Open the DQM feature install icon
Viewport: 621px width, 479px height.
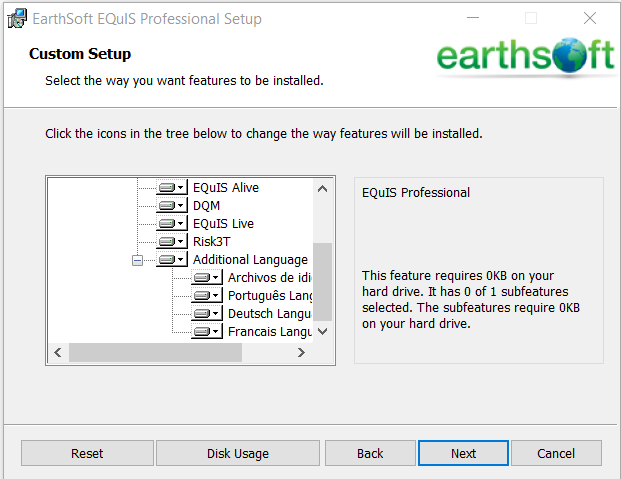pos(172,206)
